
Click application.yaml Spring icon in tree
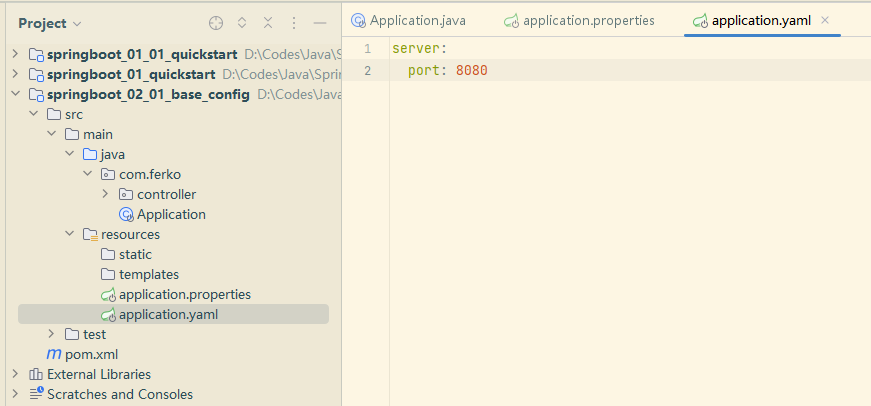coord(108,314)
